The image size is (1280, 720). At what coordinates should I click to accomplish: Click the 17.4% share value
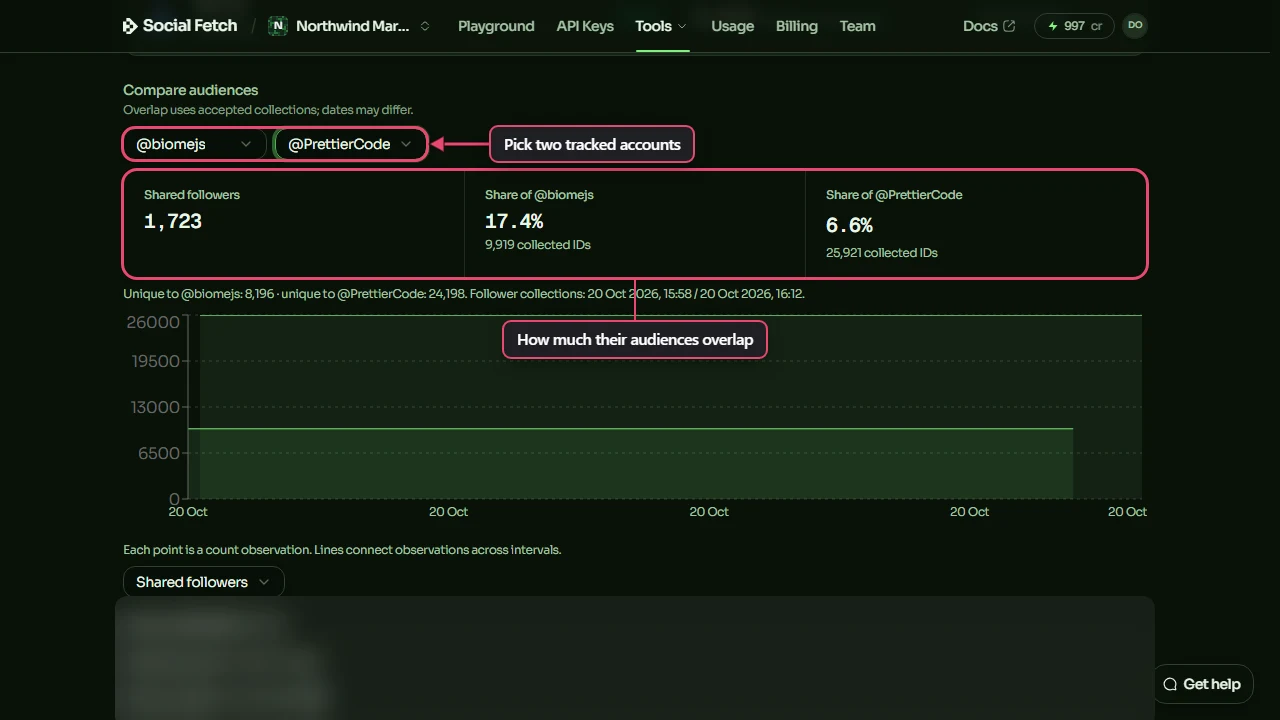(x=514, y=221)
